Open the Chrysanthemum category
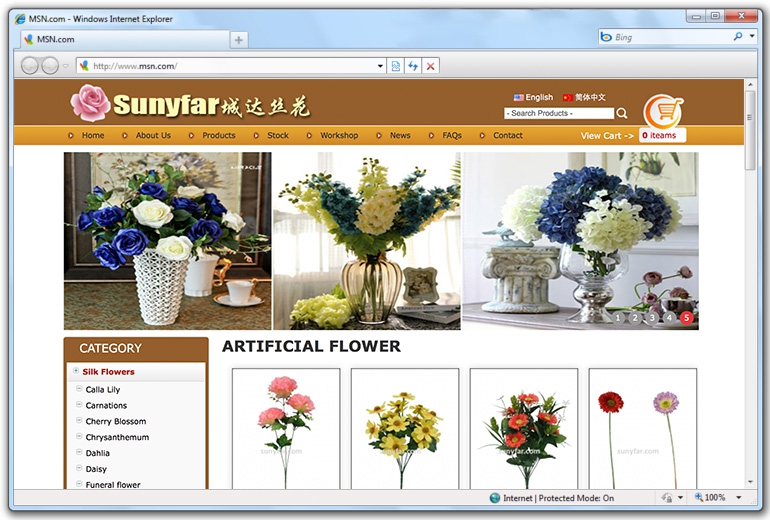This screenshot has width=770, height=520. coord(117,437)
